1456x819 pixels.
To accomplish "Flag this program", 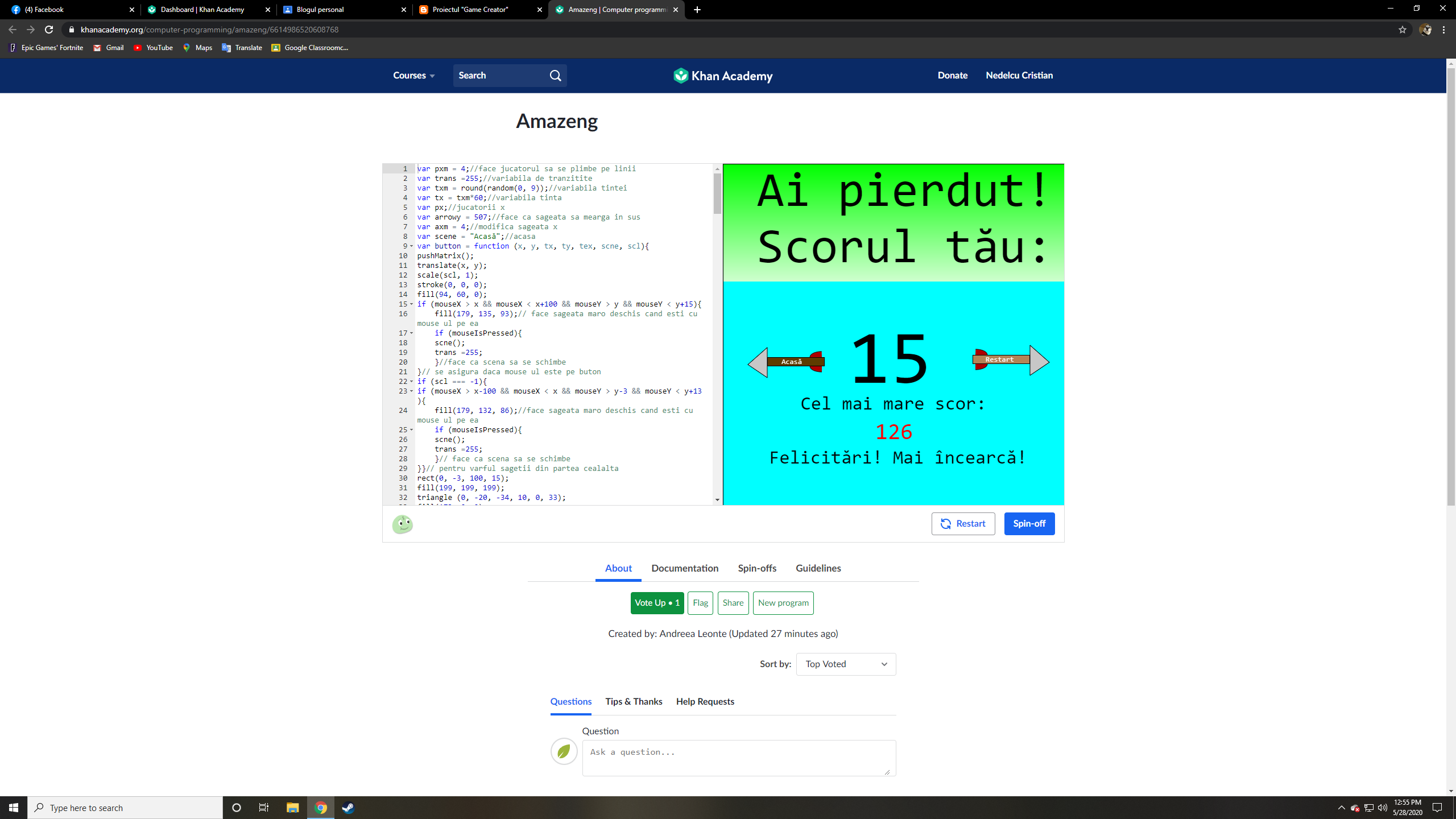I will [700, 603].
